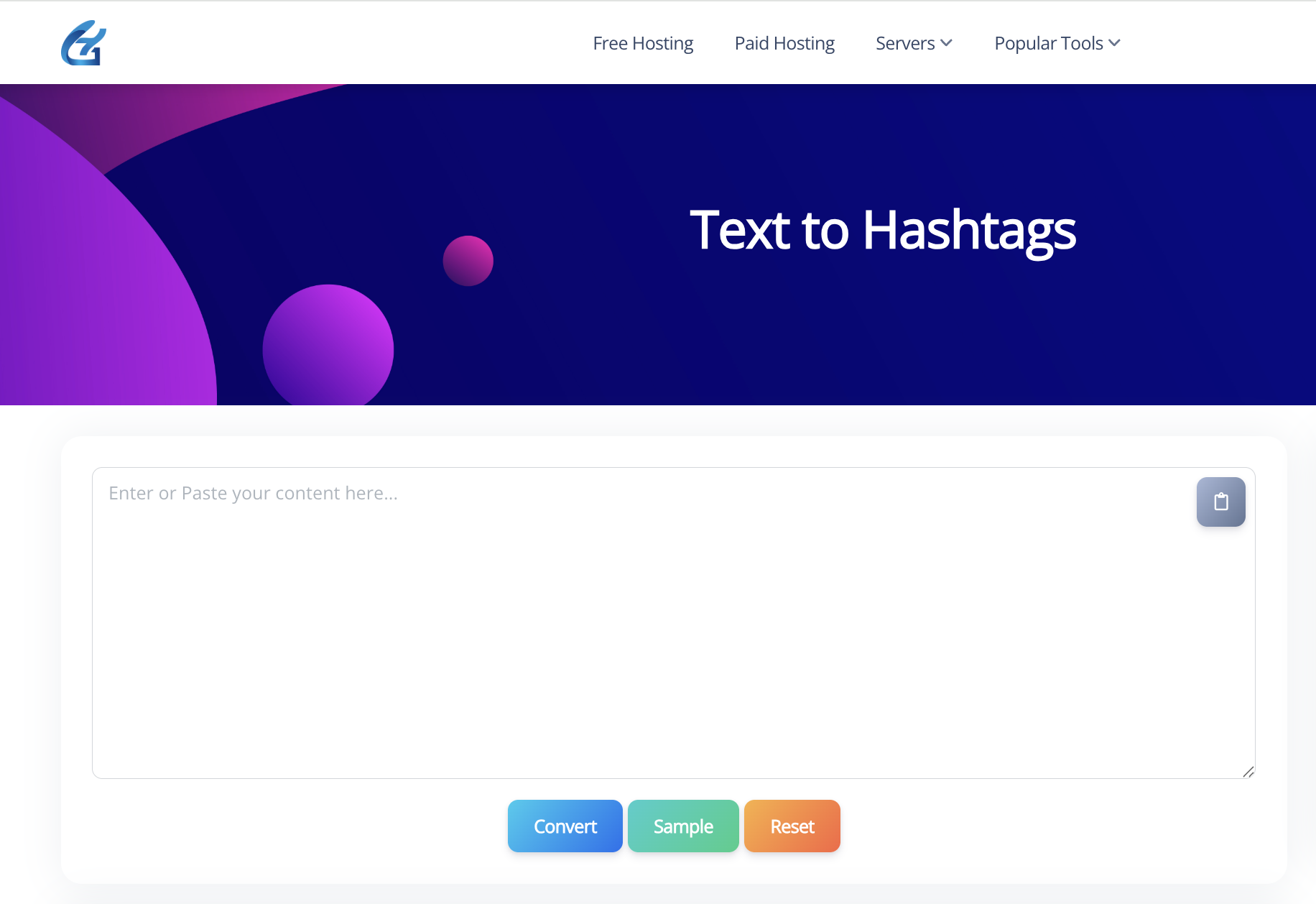Viewport: 1316px width, 904px height.
Task: Click the large purple sphere in banner
Action: [x=328, y=348]
